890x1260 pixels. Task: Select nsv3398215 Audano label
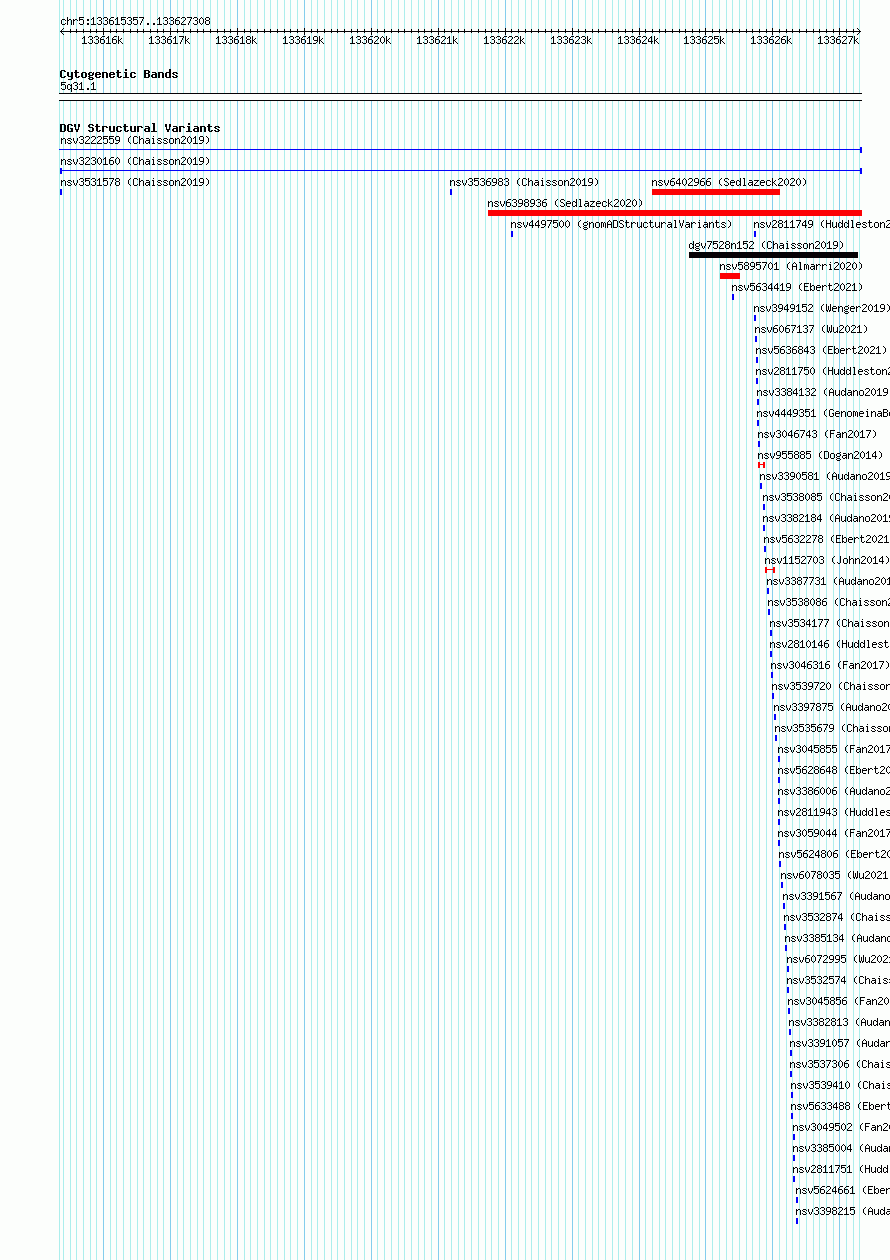842,1211
